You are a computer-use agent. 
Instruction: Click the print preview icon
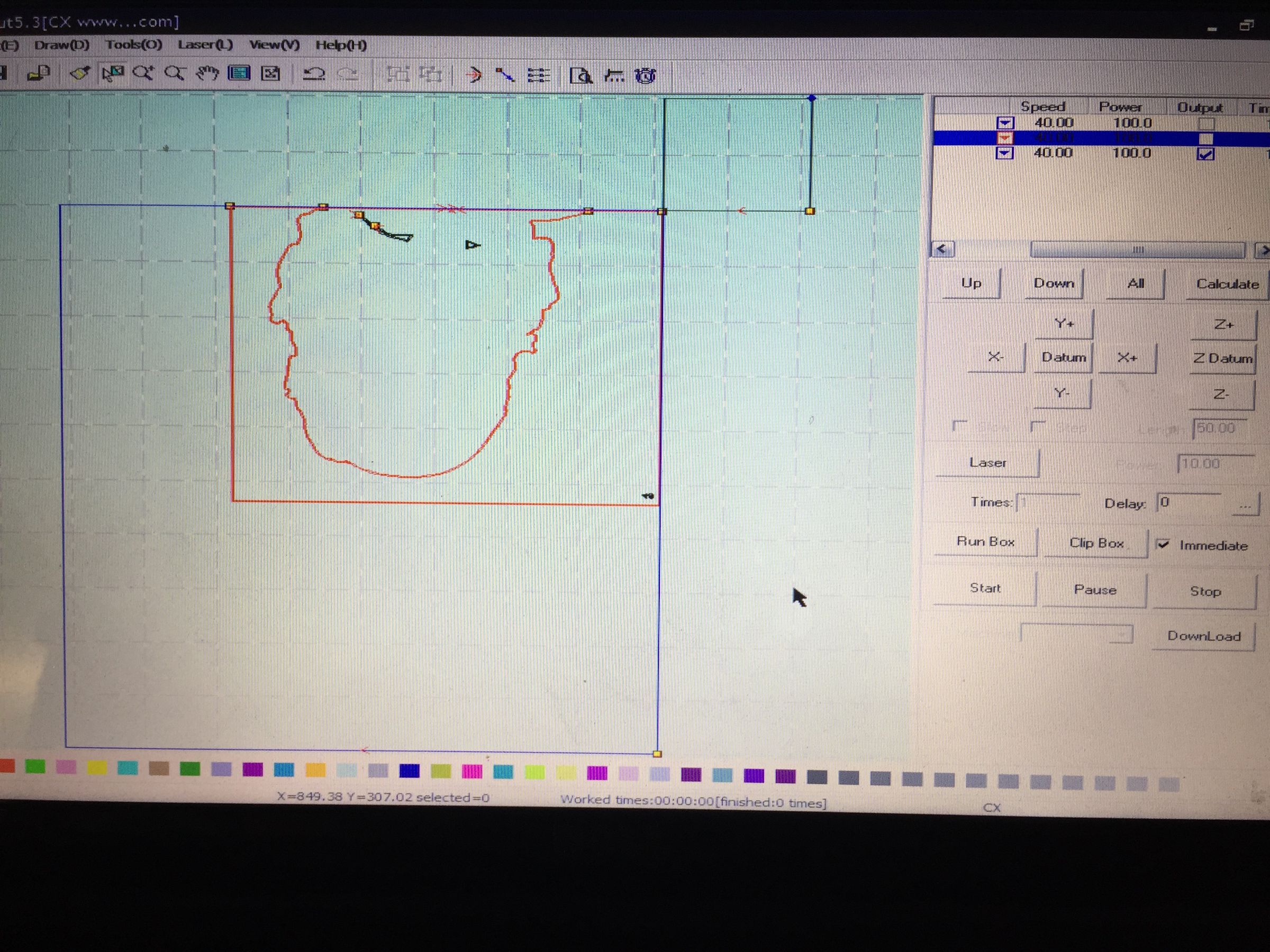(580, 76)
